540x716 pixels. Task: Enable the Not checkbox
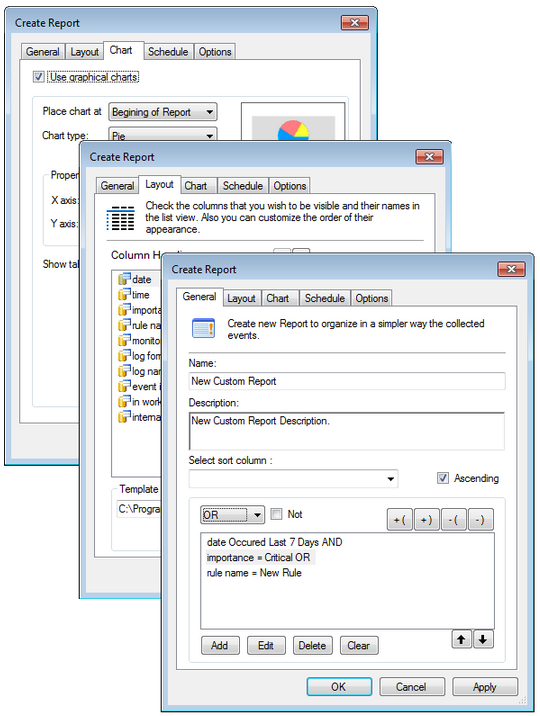click(276, 514)
